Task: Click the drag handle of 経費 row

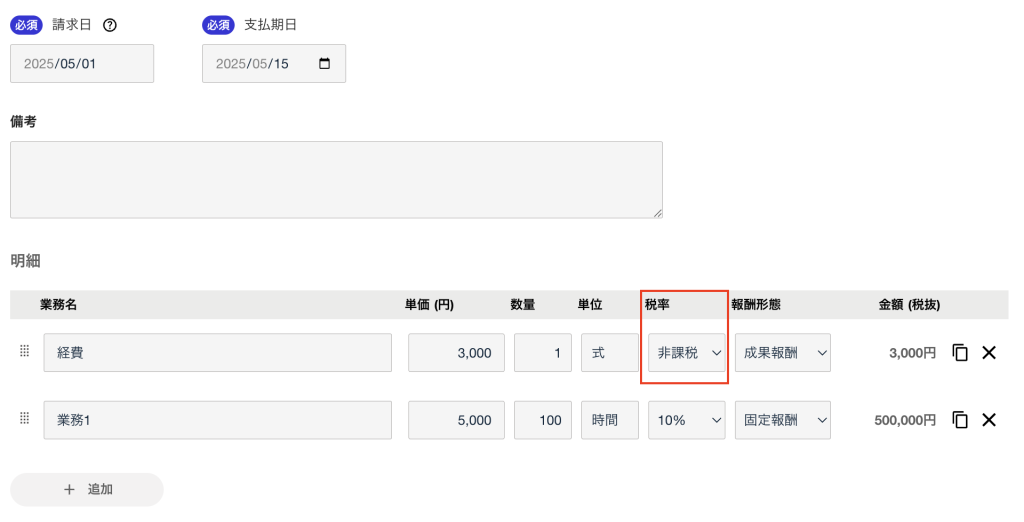Action: (25, 351)
